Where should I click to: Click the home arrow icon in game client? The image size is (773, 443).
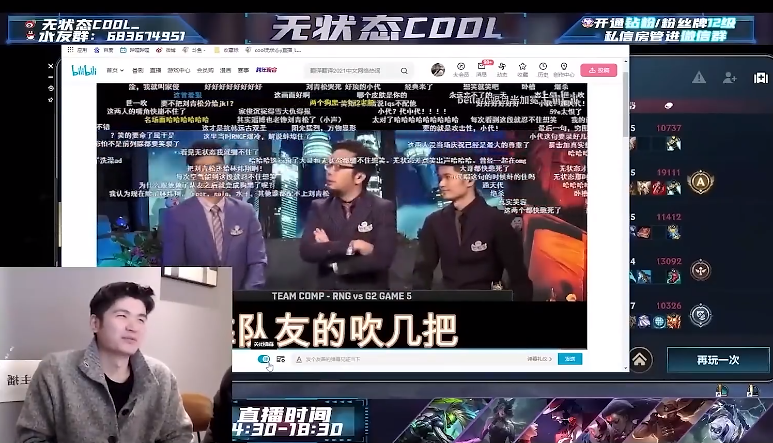pyautogui.click(x=640, y=360)
